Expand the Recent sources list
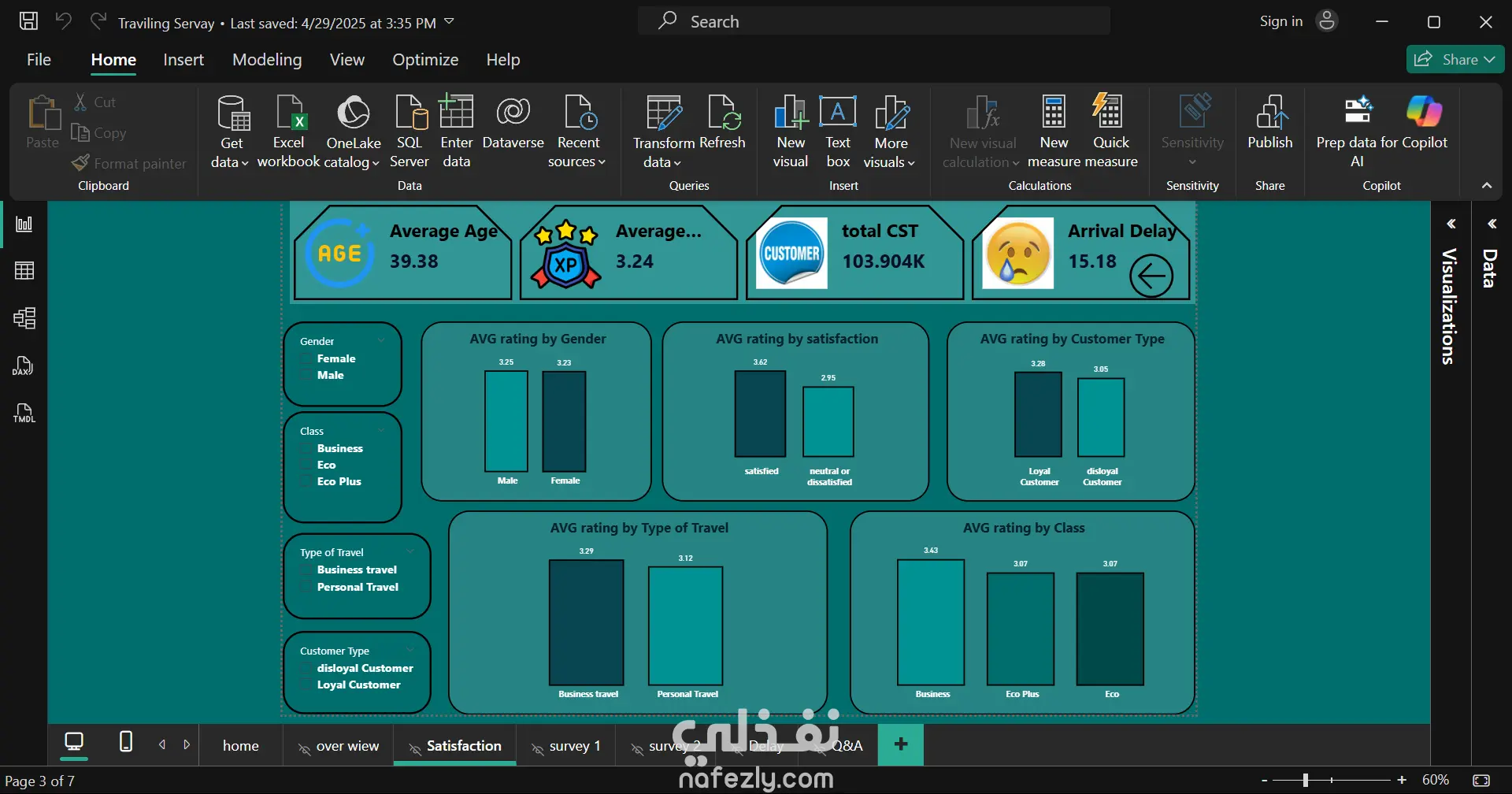This screenshot has width=1512, height=794. pyautogui.click(x=578, y=132)
